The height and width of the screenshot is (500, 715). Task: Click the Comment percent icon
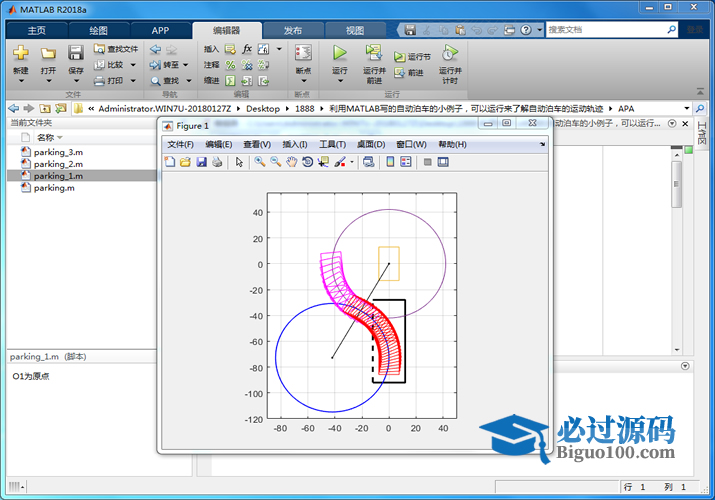(230, 65)
